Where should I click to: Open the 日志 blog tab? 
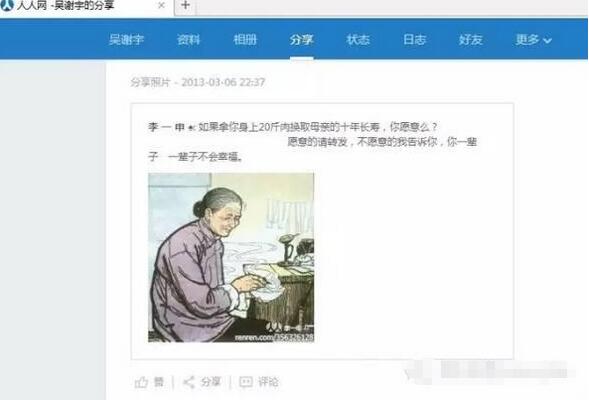pos(414,39)
